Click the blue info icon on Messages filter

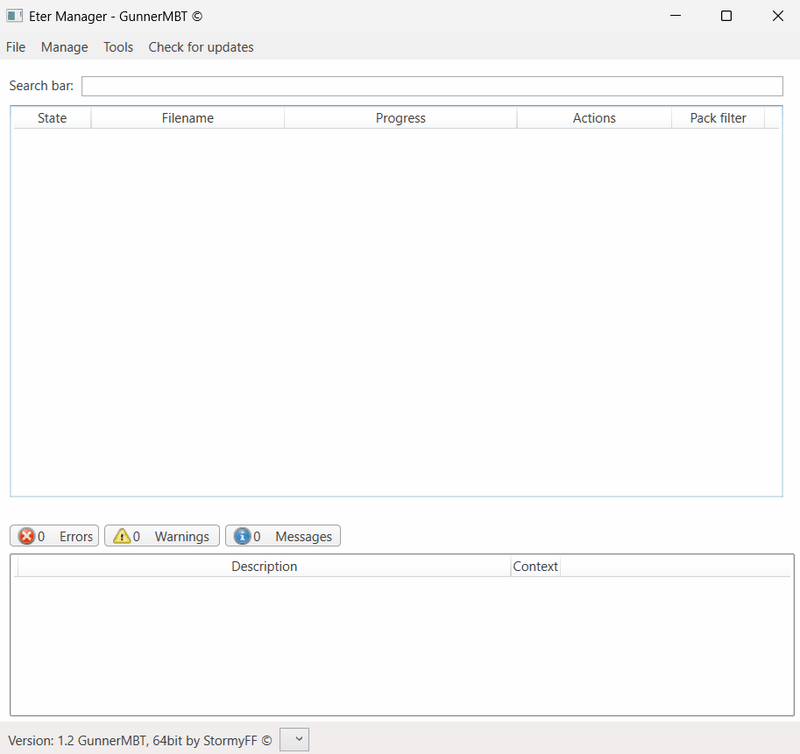(241, 536)
